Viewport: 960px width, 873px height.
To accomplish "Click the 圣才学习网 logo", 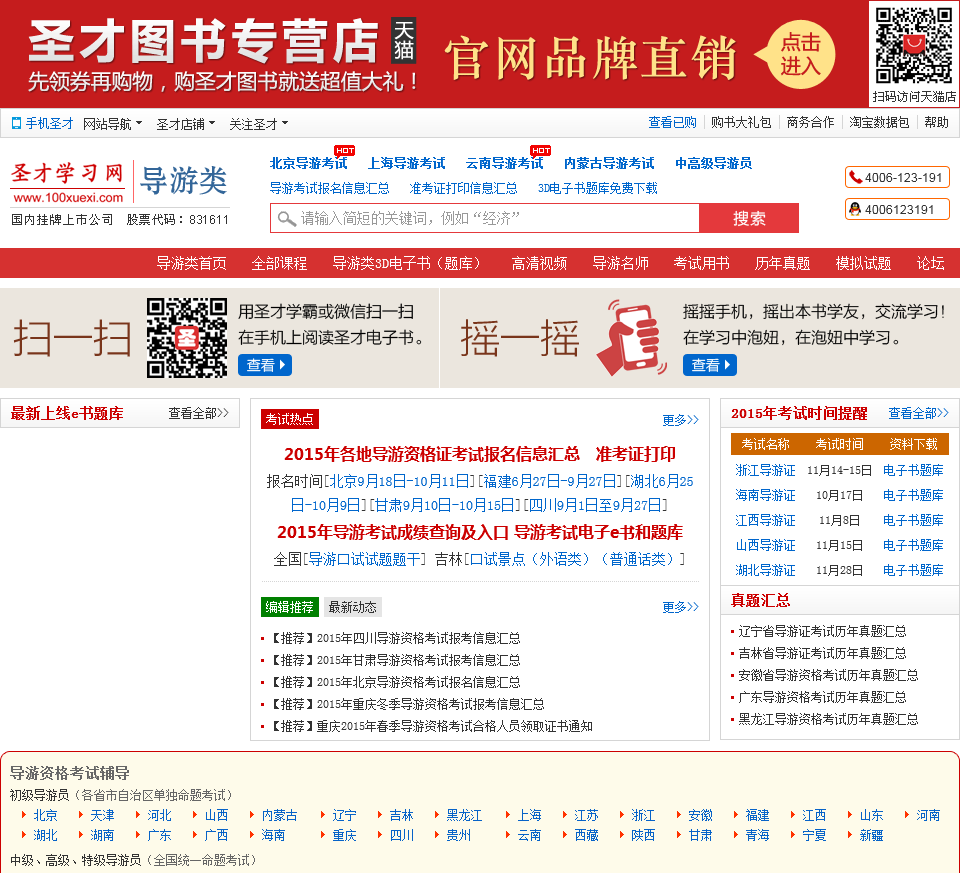I will 67,182.
